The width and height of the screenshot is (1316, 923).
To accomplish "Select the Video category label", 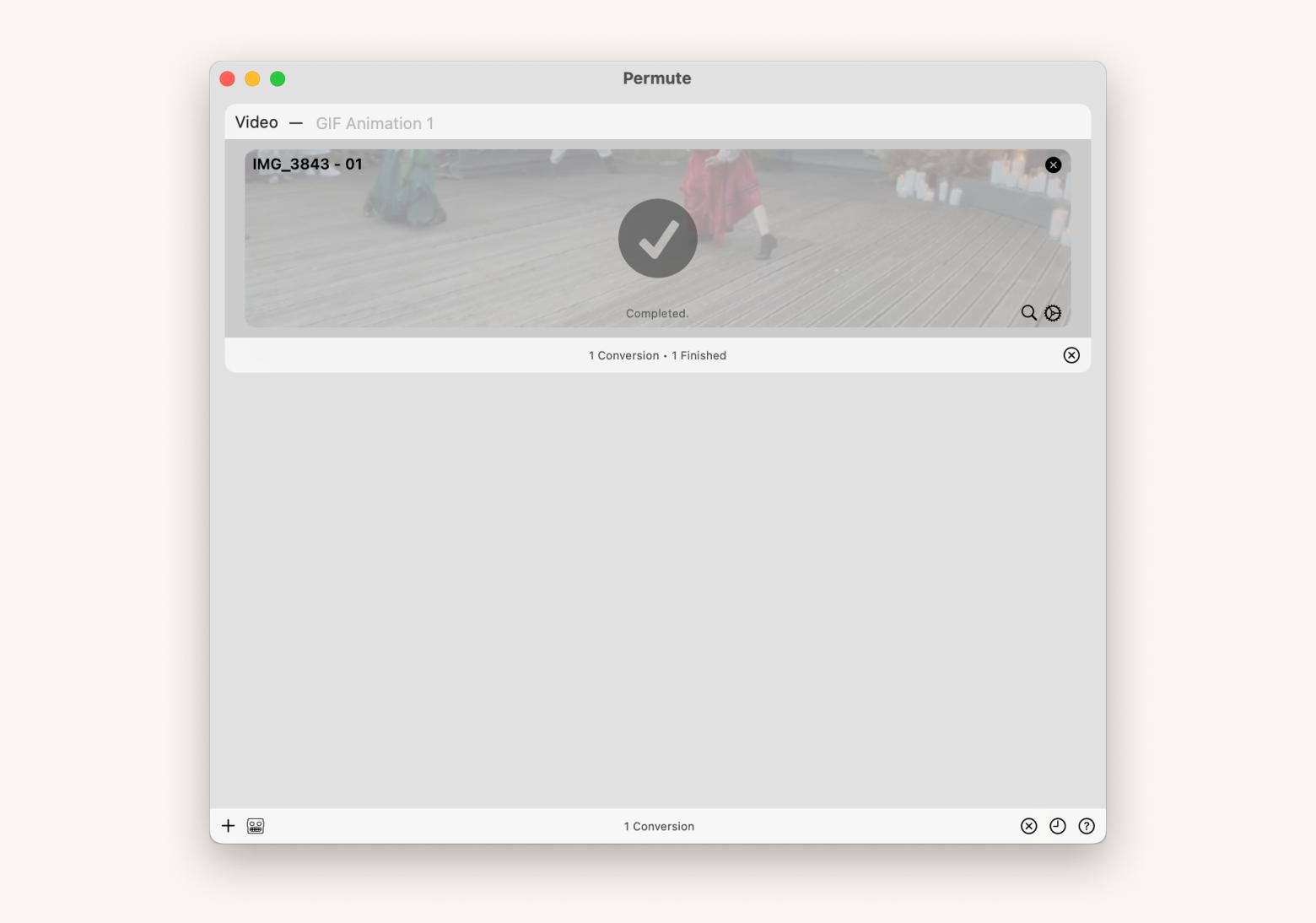I will pyautogui.click(x=256, y=122).
